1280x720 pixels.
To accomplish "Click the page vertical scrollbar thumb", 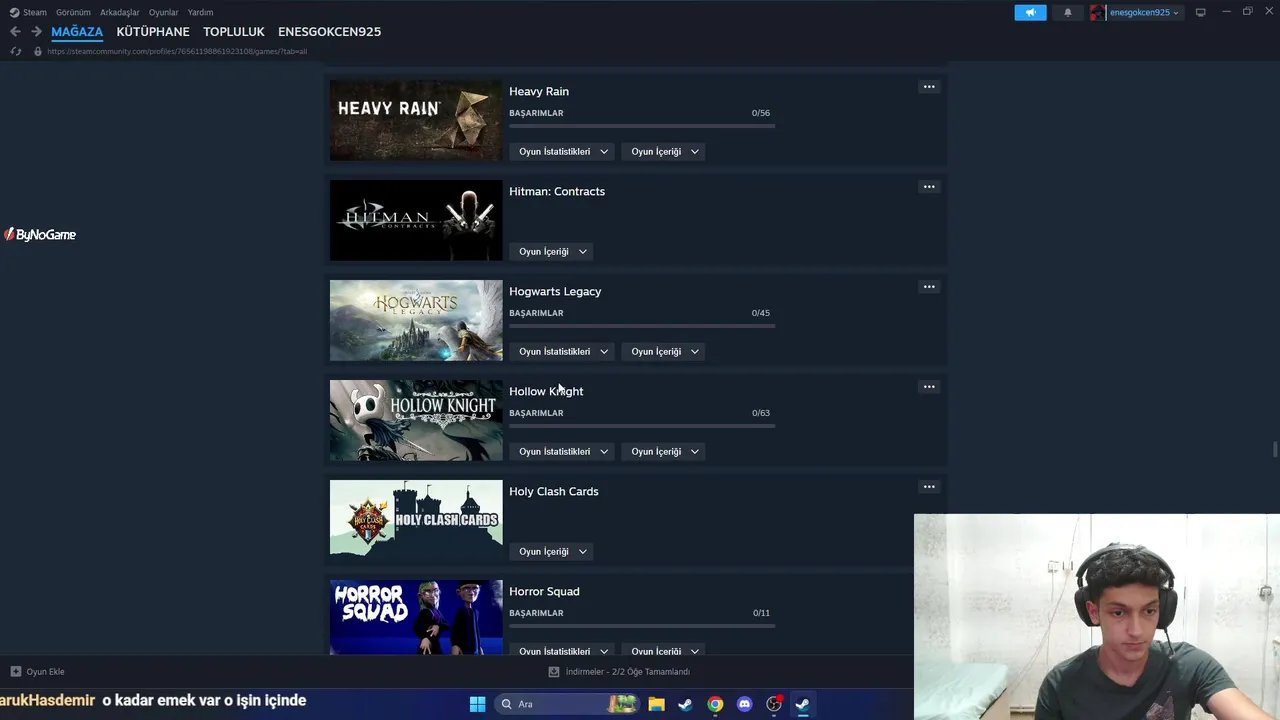I will tap(1275, 449).
